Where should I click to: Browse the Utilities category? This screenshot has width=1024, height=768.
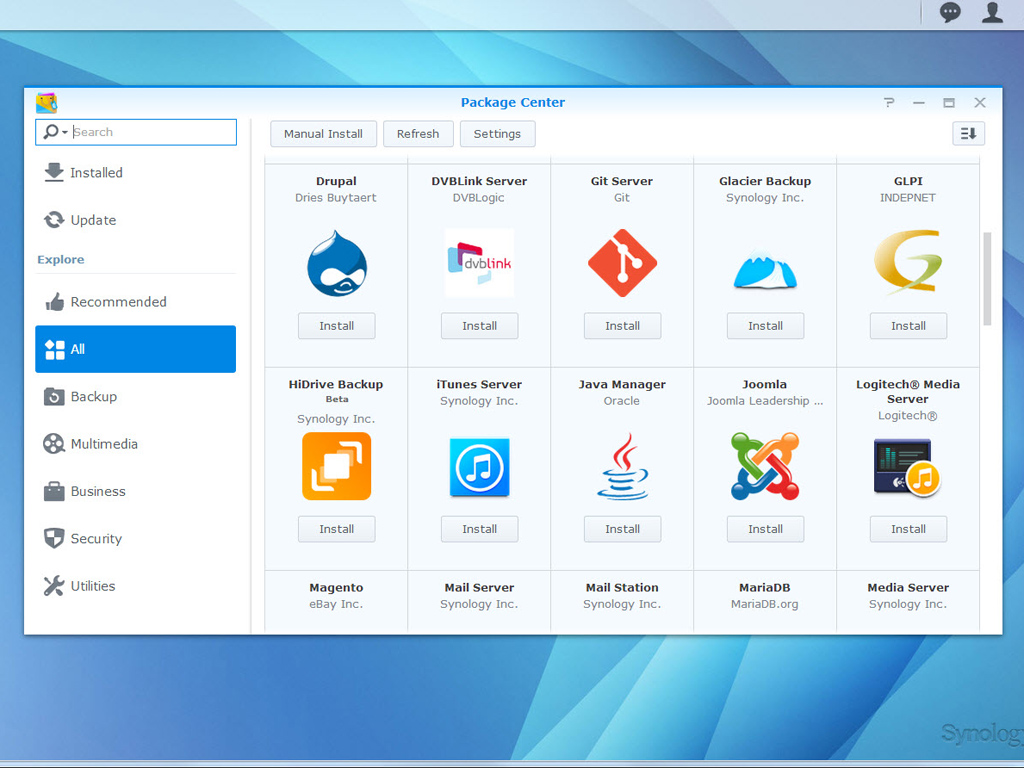pyautogui.click(x=136, y=586)
